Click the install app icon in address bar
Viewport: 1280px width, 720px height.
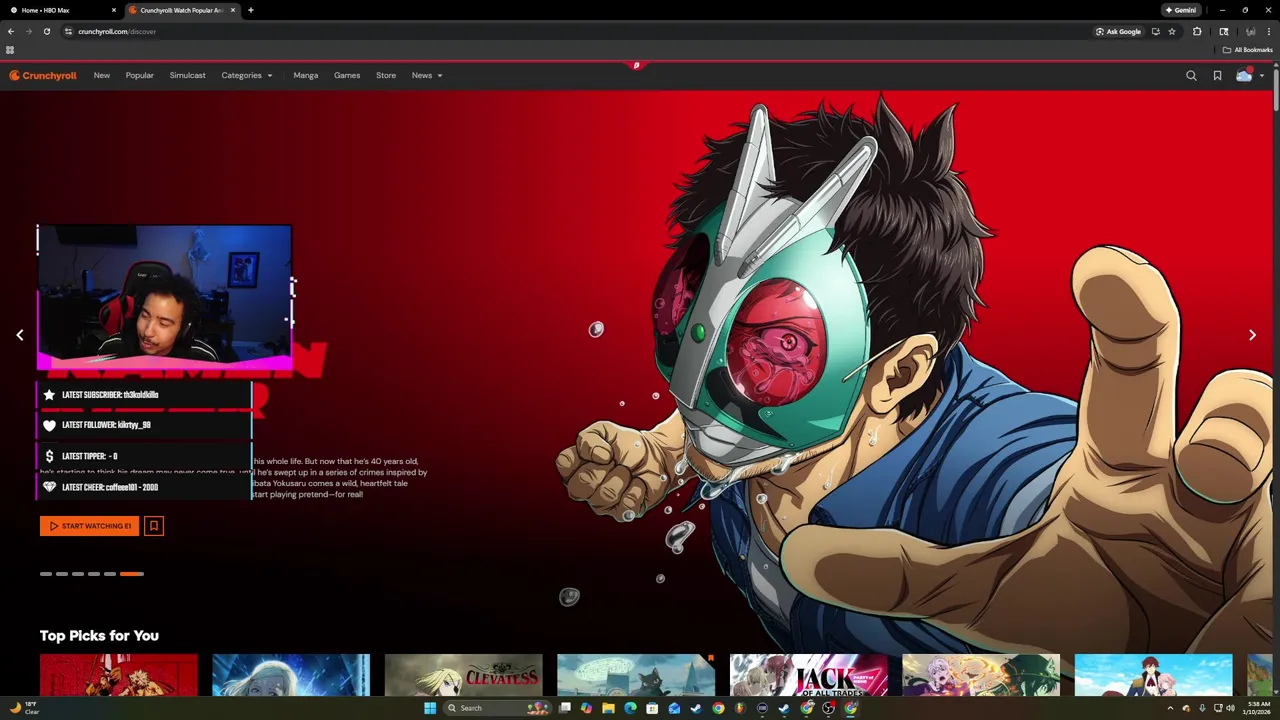(x=1156, y=31)
